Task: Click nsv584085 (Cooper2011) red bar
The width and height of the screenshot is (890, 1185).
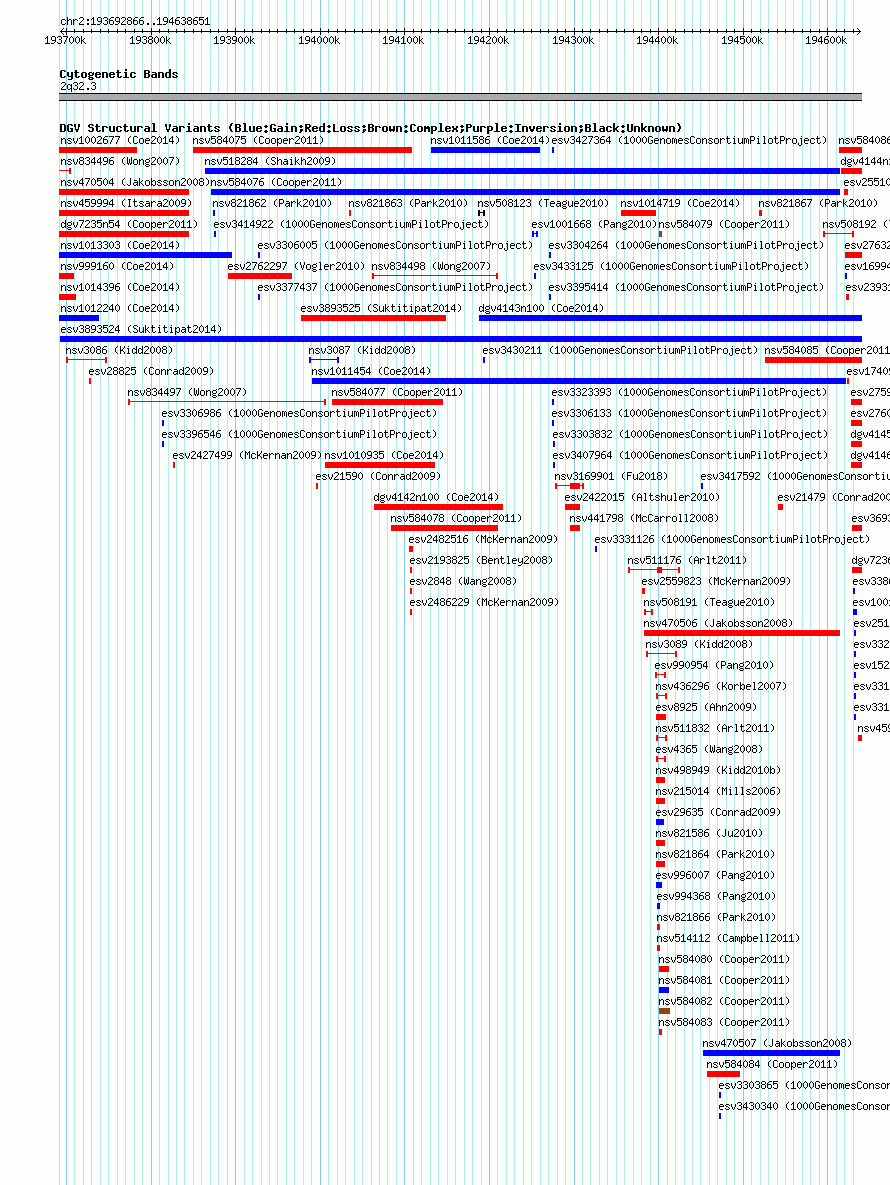Action: pyautogui.click(x=813, y=360)
